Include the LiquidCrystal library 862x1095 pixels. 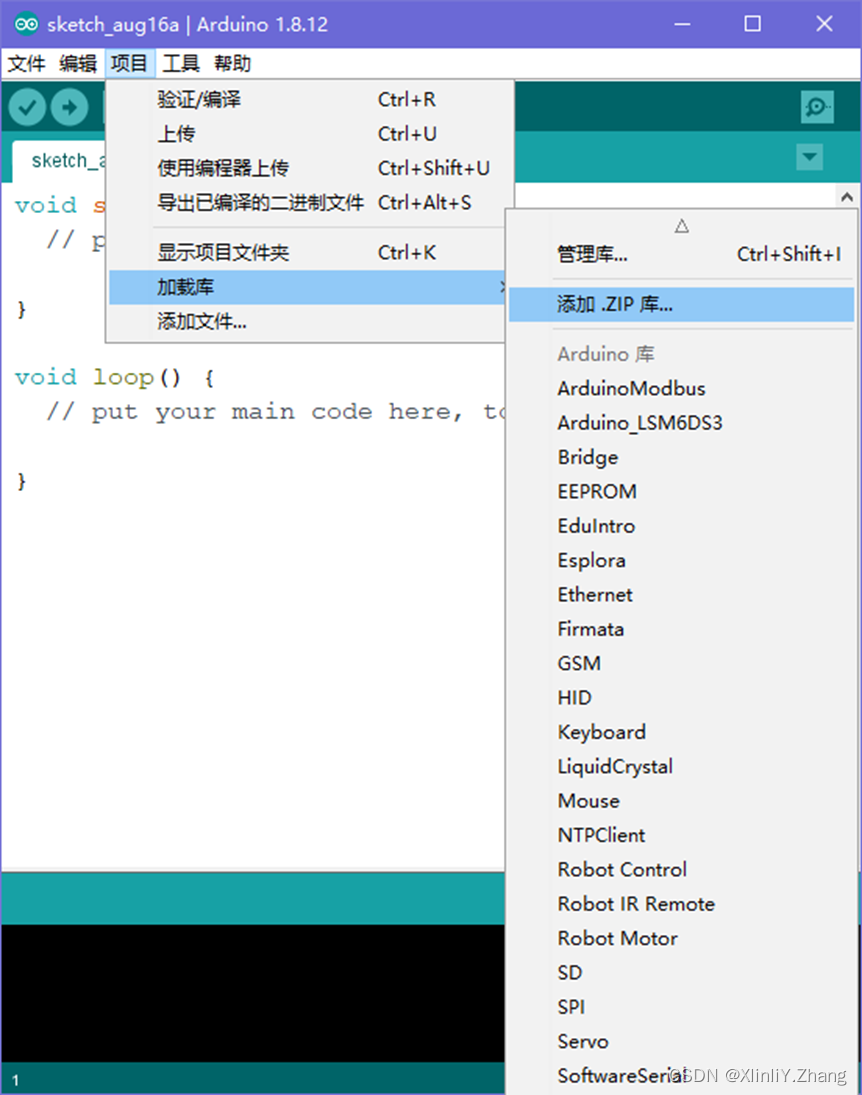[x=681, y=766]
